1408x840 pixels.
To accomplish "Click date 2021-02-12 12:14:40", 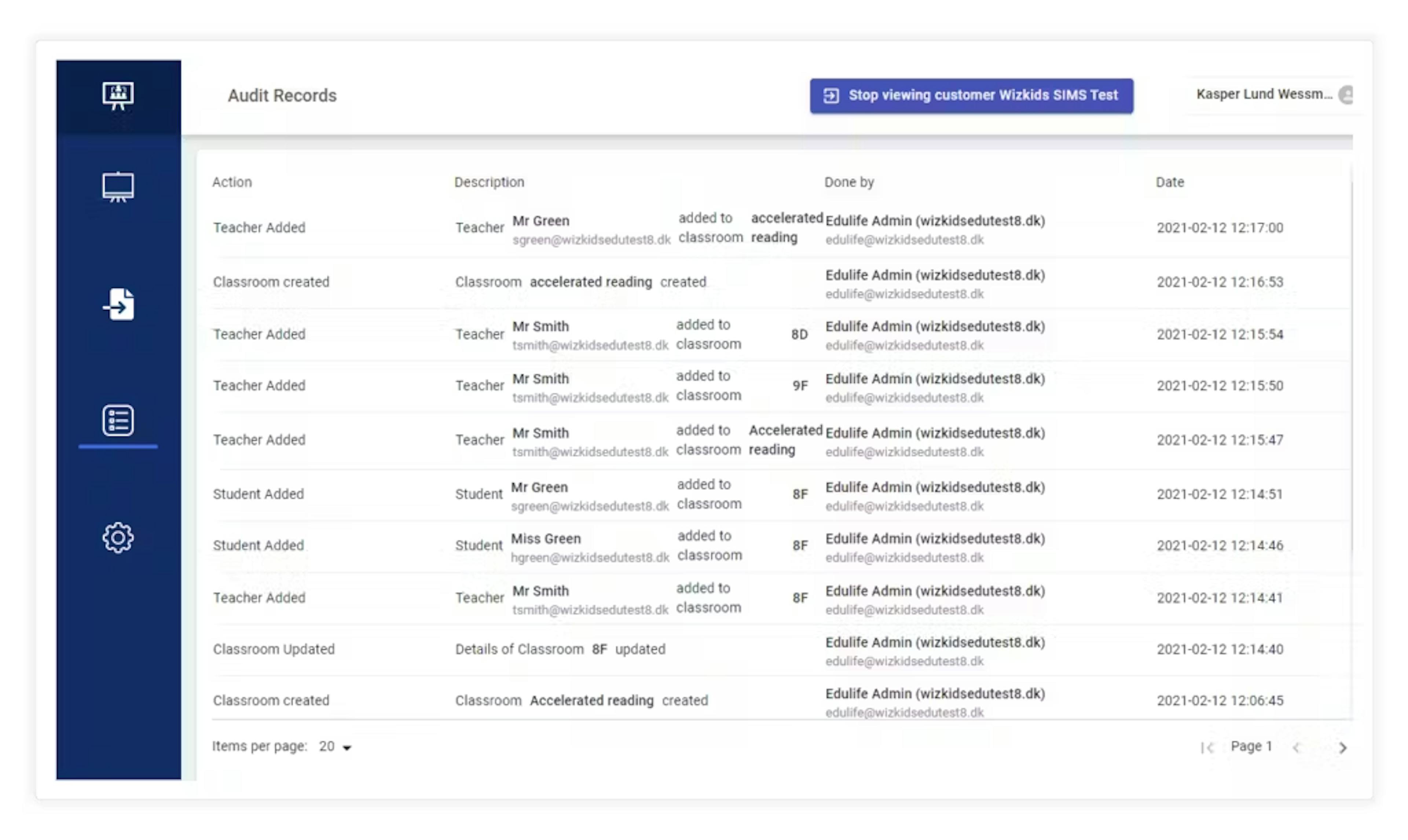I will coord(1220,649).
